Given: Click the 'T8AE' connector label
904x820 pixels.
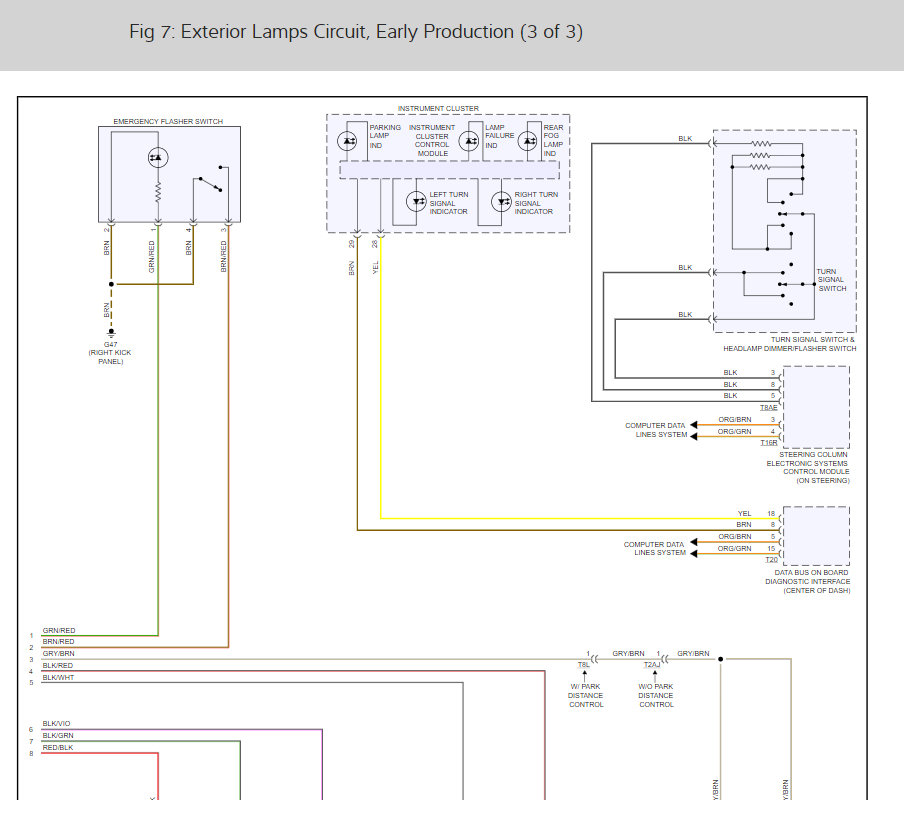Looking at the screenshot, I should [769, 408].
